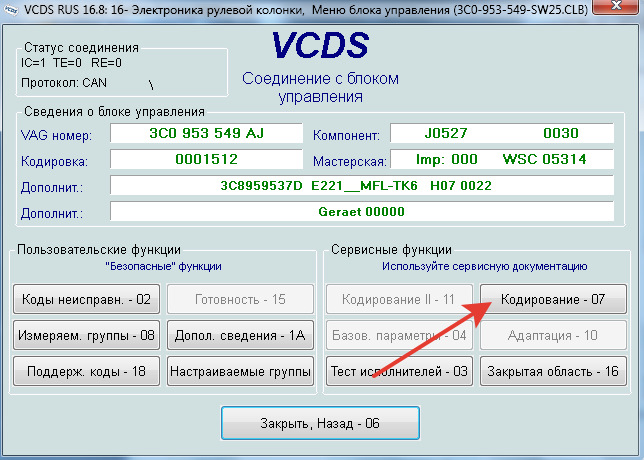Click the Протокол: CAN text
This screenshot has height=460, width=644.
[x=64, y=83]
